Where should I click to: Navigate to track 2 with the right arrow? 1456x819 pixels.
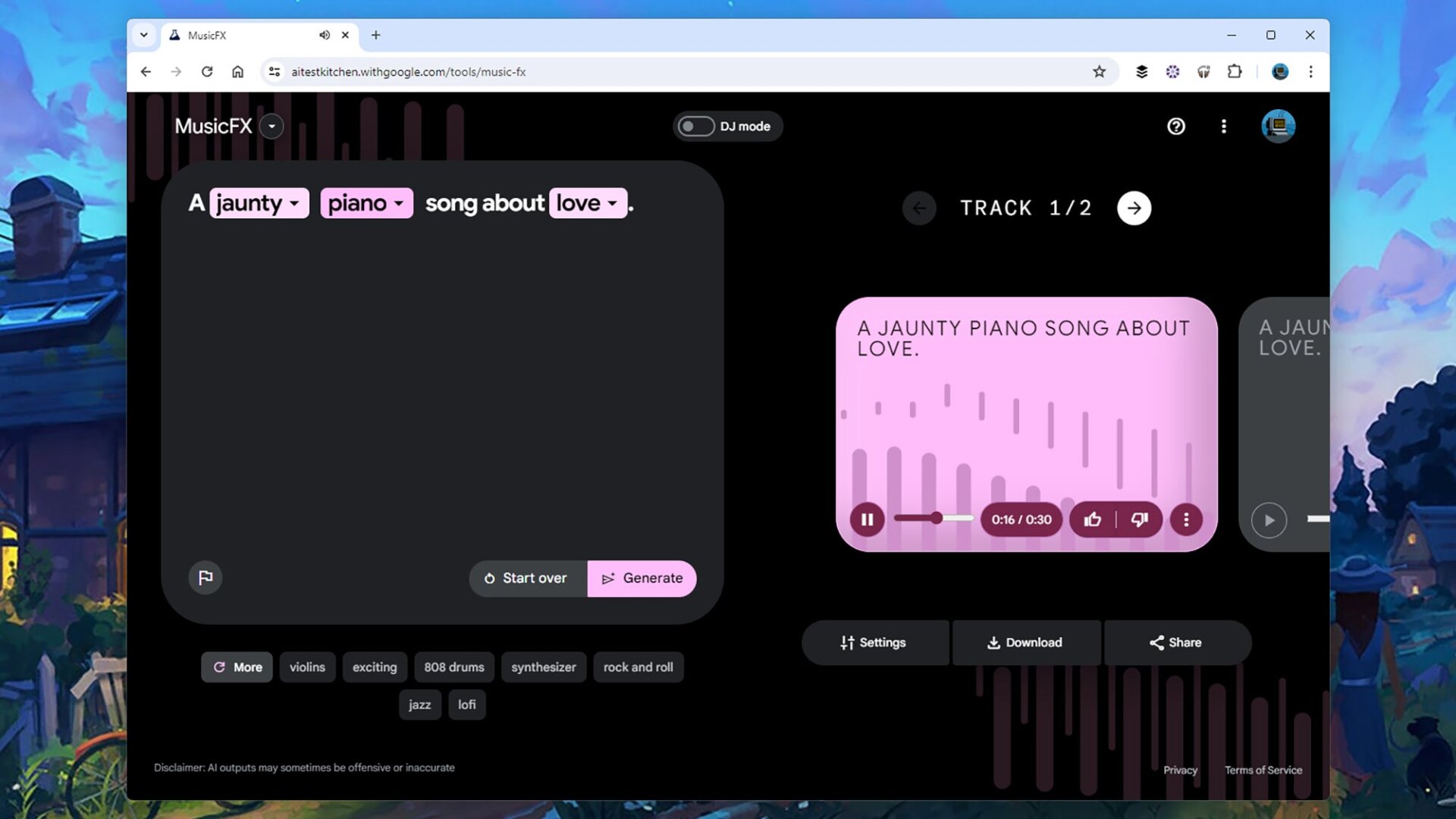coord(1134,207)
